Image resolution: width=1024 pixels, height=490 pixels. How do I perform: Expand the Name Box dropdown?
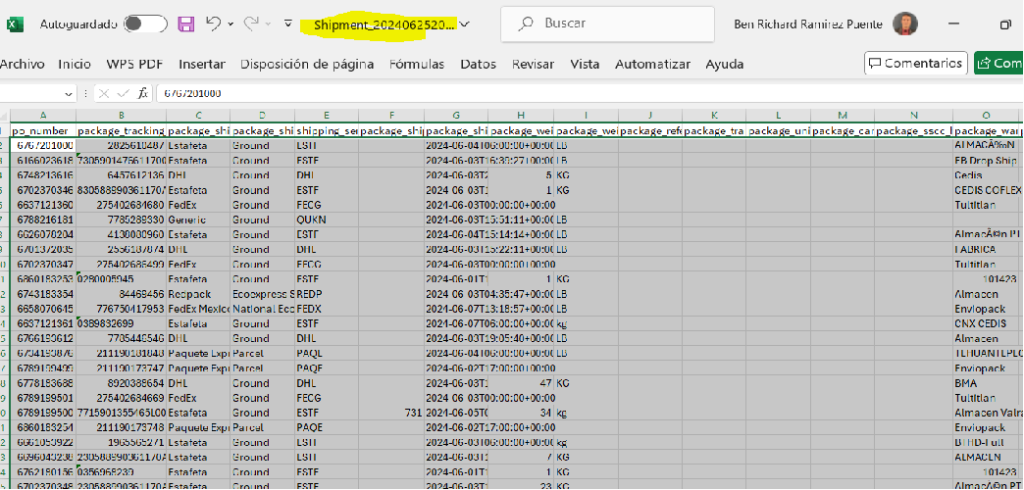coord(70,94)
